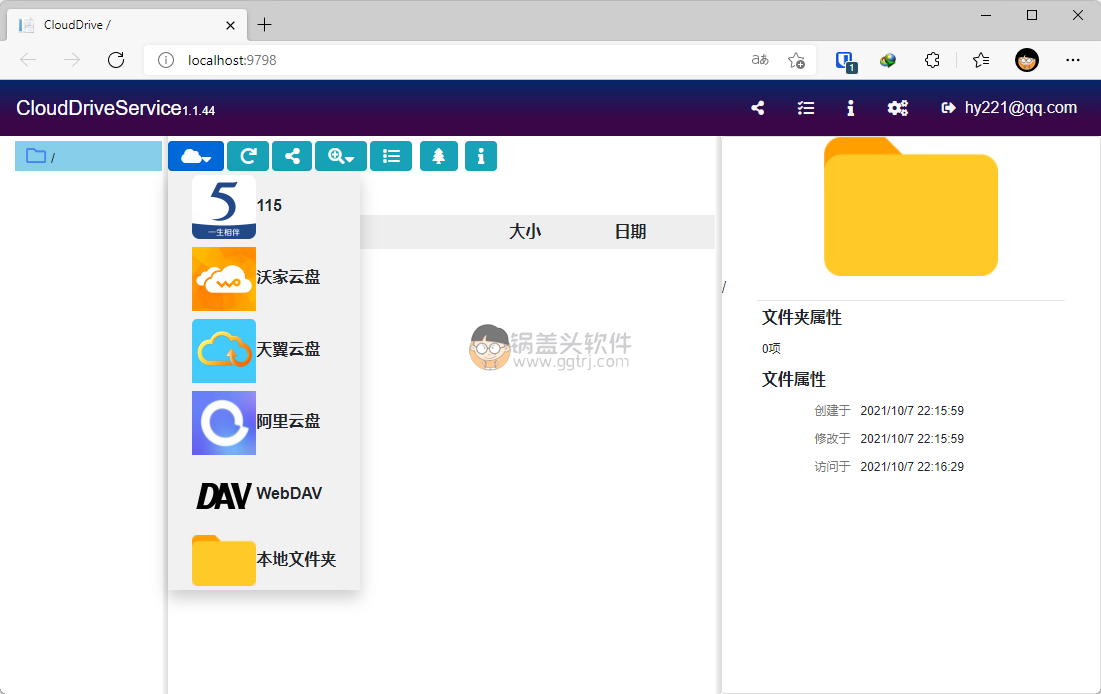Image resolution: width=1101 pixels, height=694 pixels.
Task: Click the 文件夹属性 heading
Action: click(x=802, y=317)
